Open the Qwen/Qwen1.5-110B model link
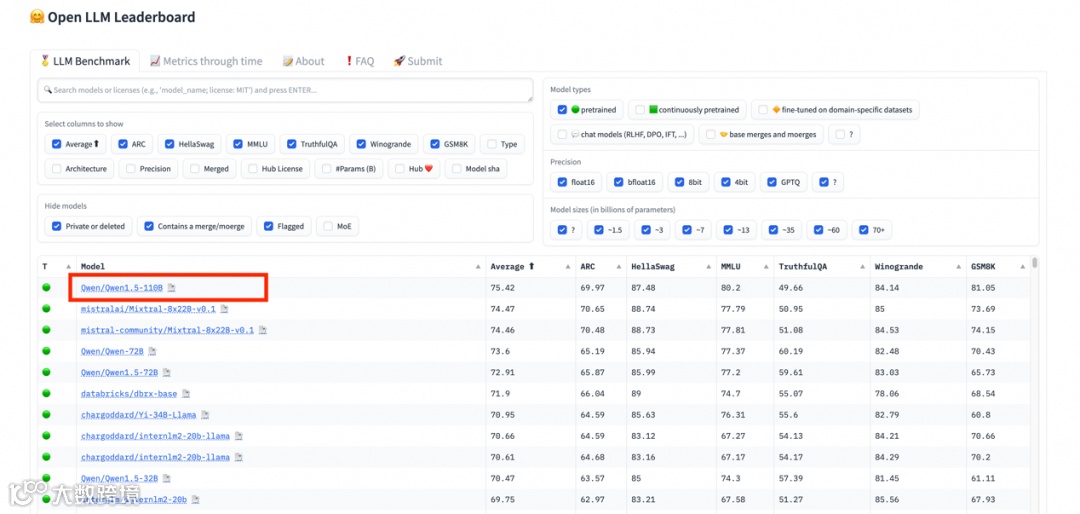 [122, 287]
